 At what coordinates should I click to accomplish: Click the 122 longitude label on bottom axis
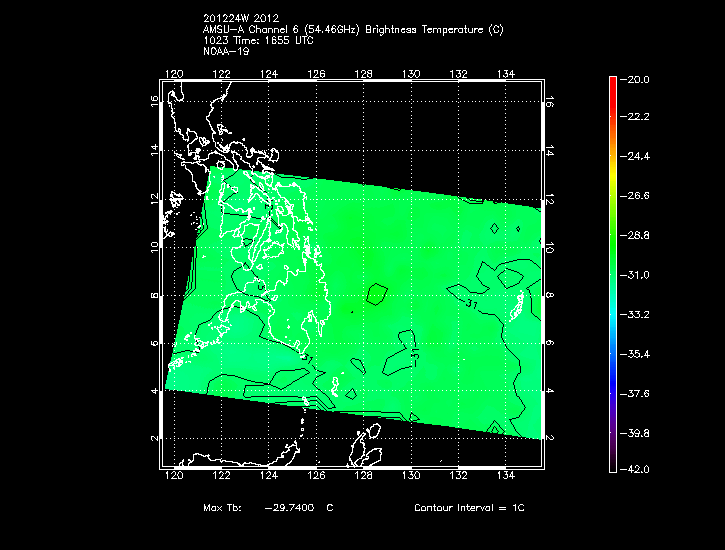pyautogui.click(x=221, y=475)
